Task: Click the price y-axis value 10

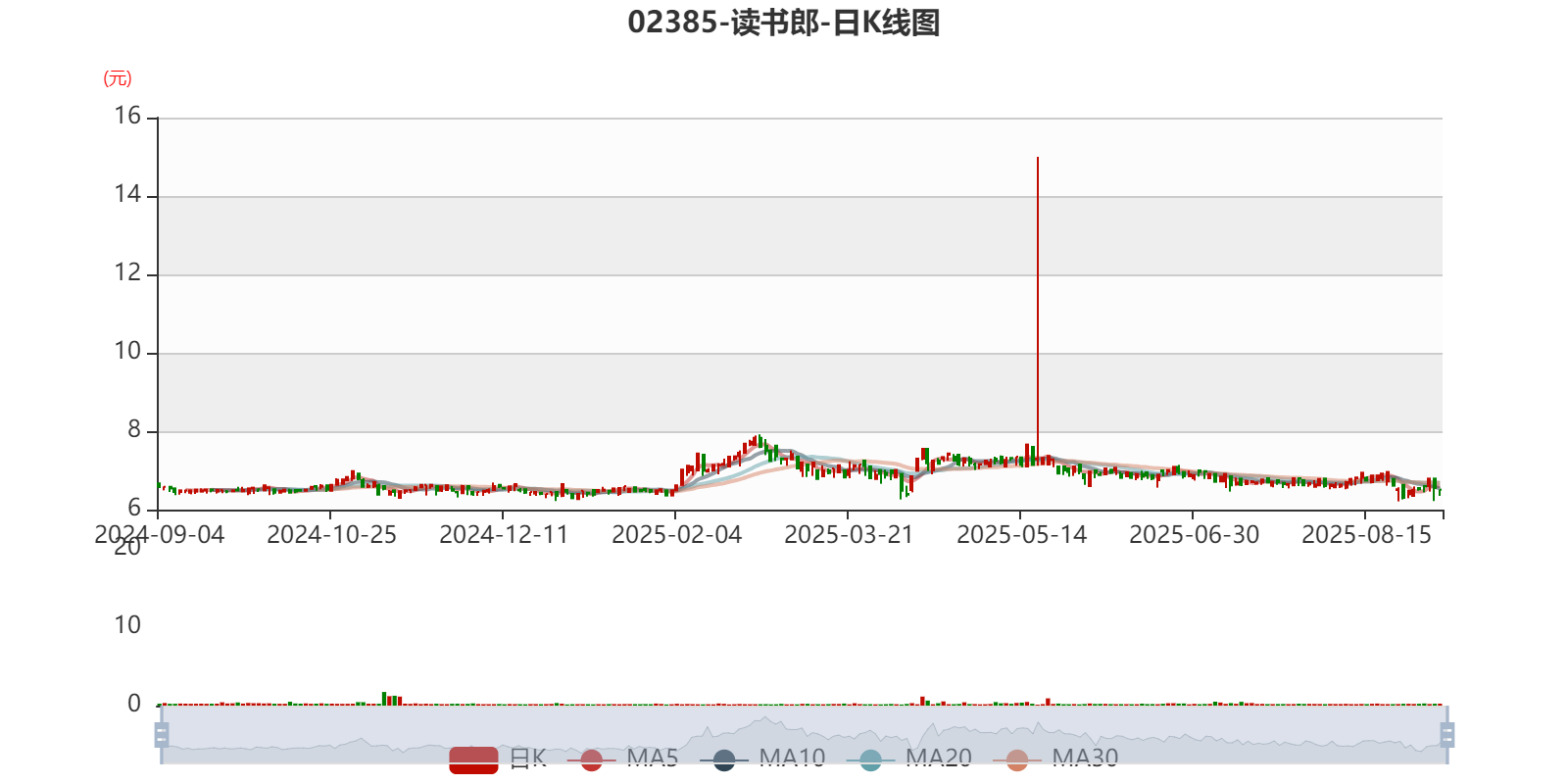Action: [x=127, y=352]
